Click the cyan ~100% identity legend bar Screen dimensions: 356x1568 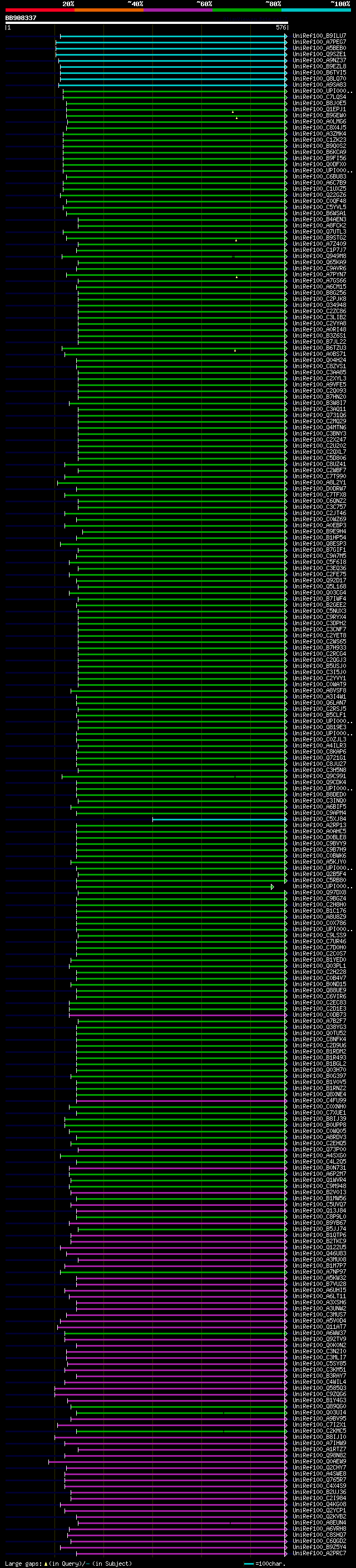pyautogui.click(x=316, y=10)
